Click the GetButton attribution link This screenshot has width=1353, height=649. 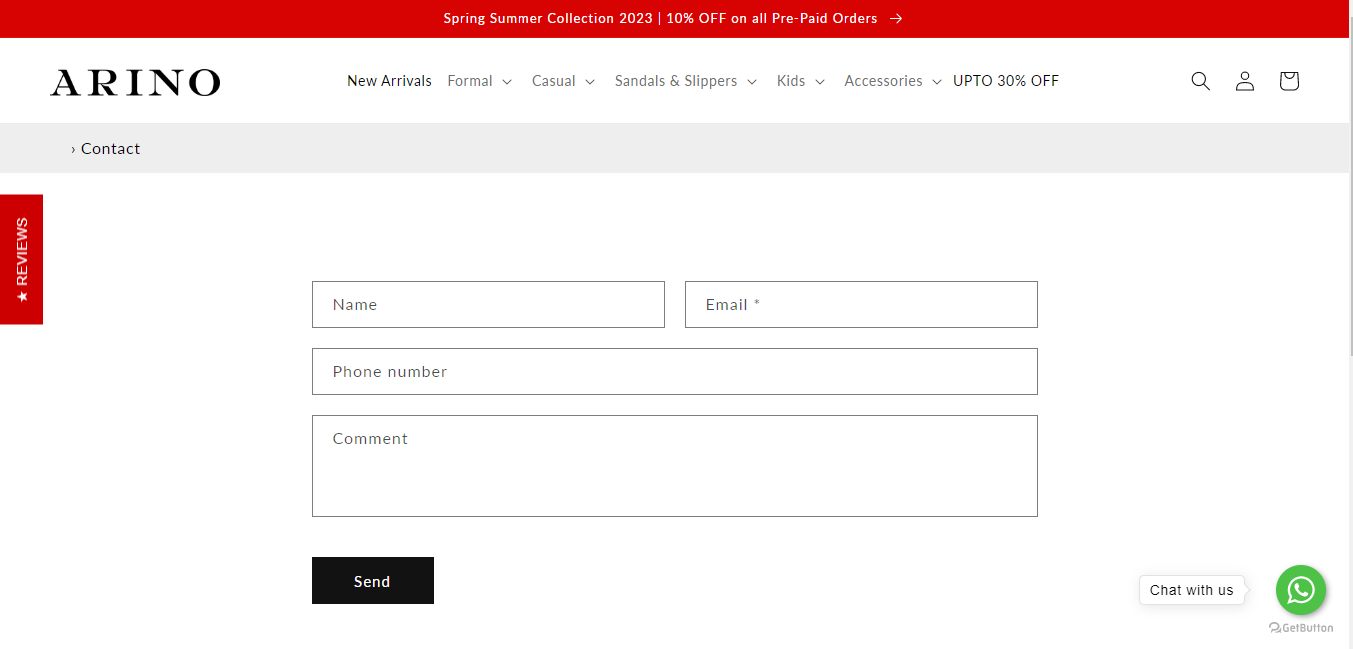pyautogui.click(x=1301, y=628)
